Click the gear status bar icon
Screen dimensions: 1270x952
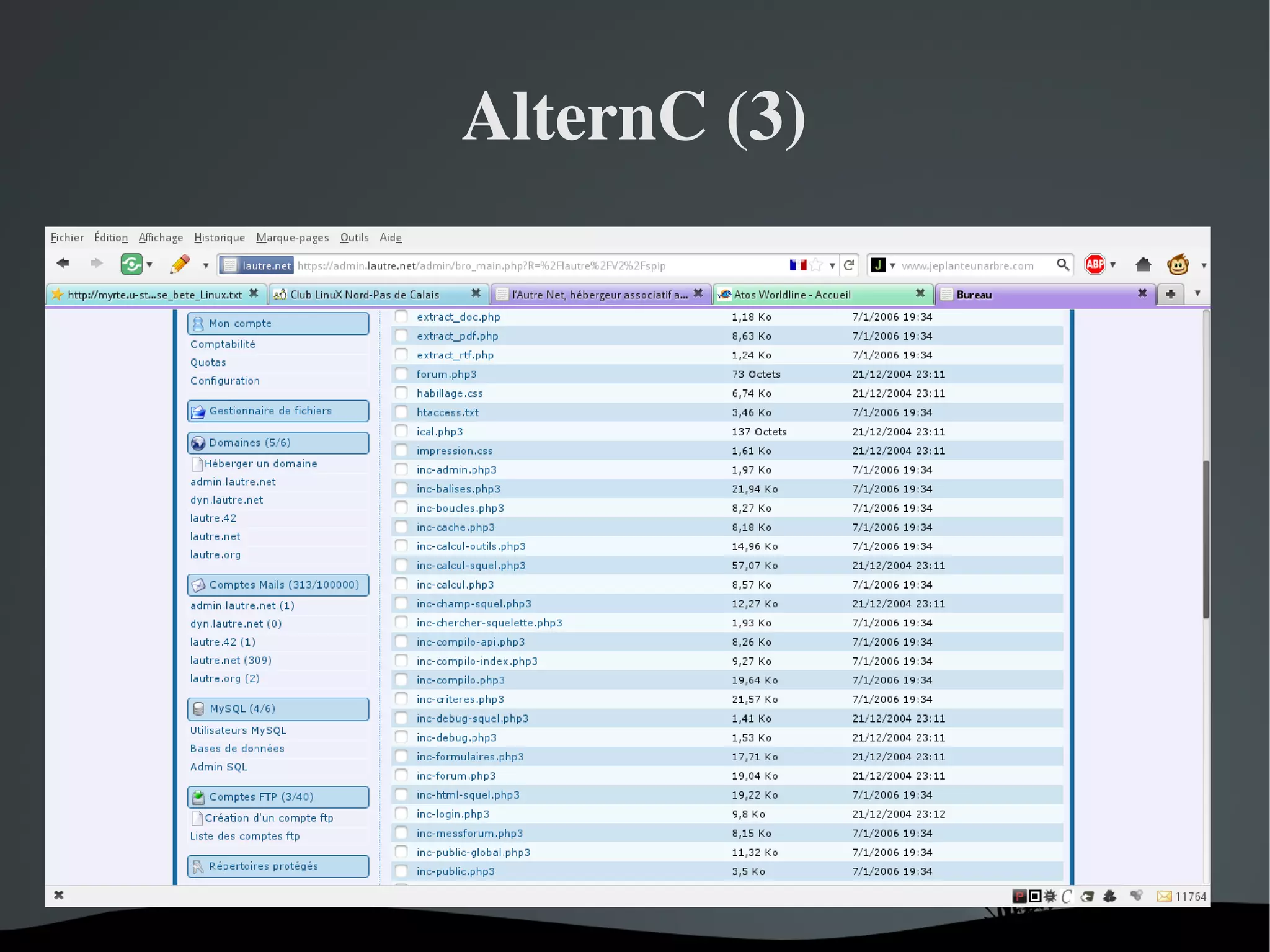pyautogui.click(x=1050, y=896)
